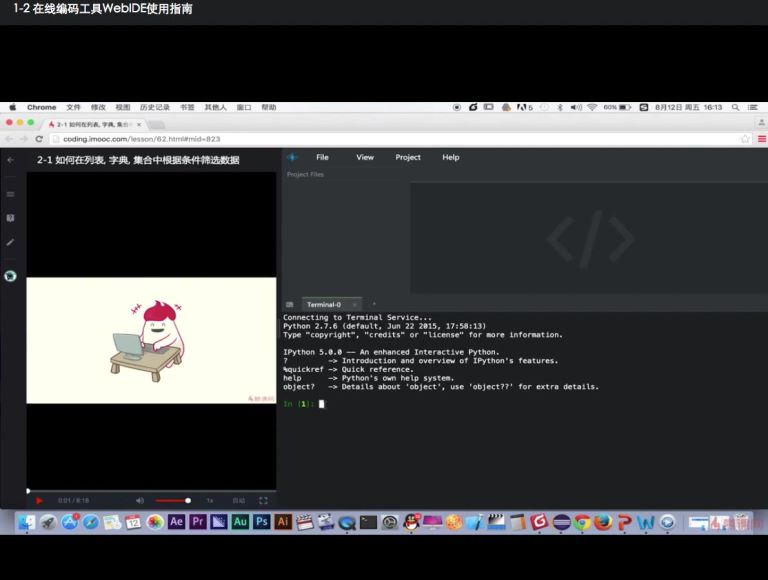Open Chrome's red hamburger menu icon
Viewport: 768px width, 580px height.
(760, 139)
